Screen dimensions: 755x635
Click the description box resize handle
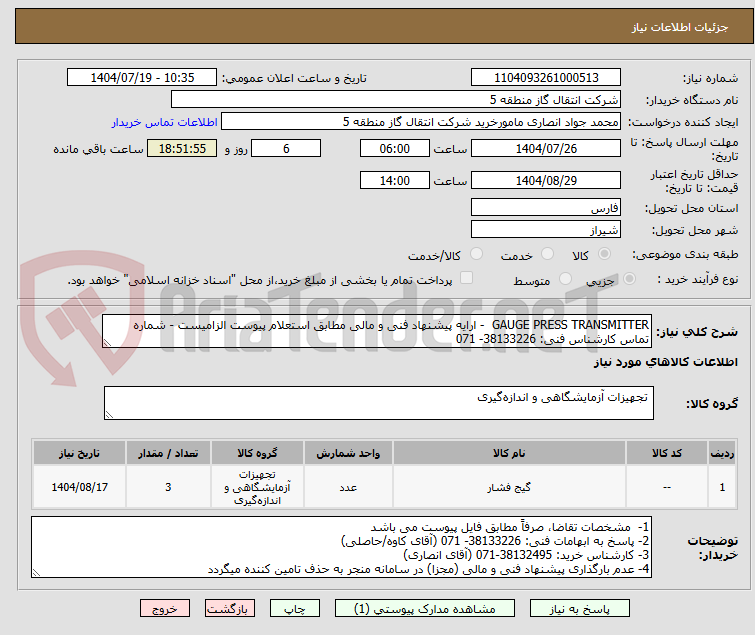[107, 343]
